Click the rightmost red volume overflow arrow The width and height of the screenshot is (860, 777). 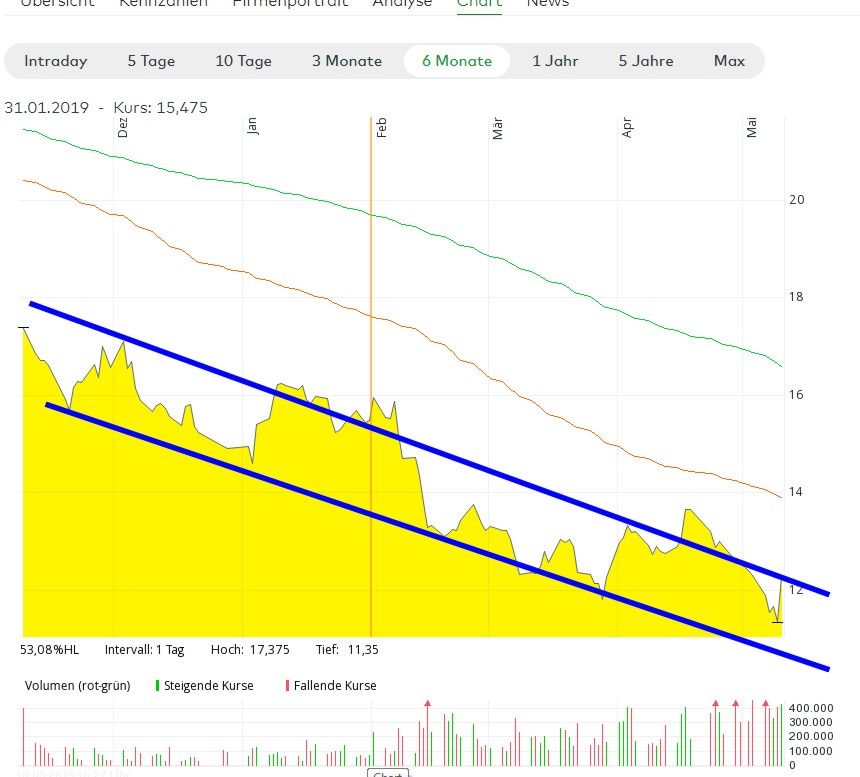pos(766,704)
